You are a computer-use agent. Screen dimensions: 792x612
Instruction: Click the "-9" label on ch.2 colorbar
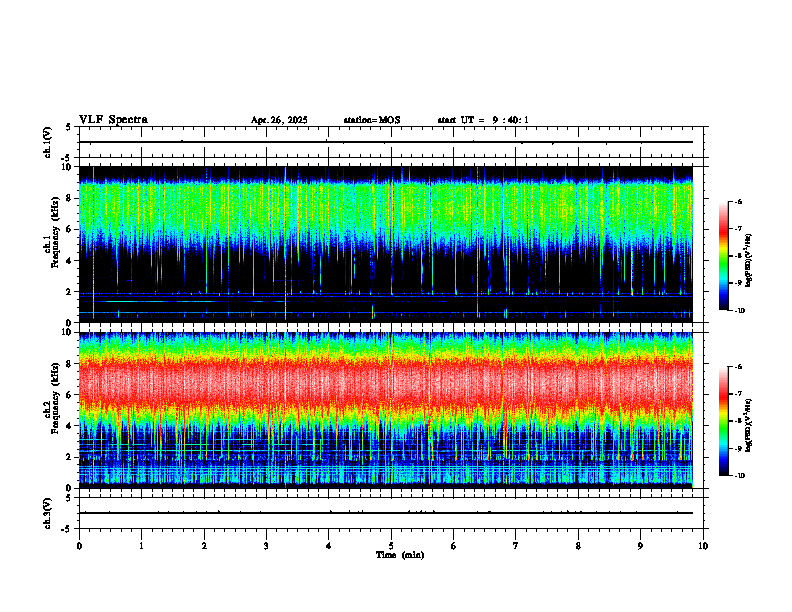point(738,448)
